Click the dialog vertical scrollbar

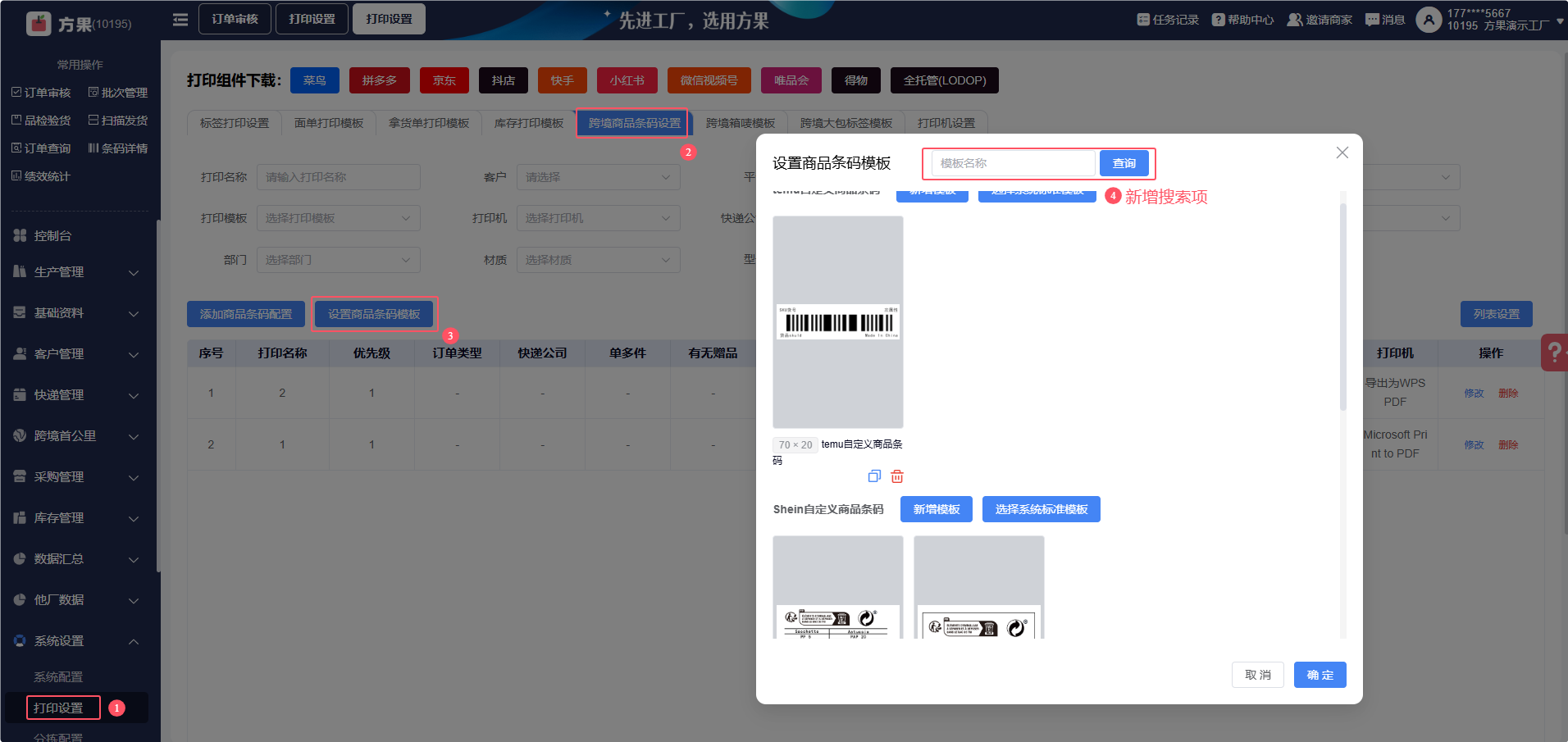[1342, 307]
